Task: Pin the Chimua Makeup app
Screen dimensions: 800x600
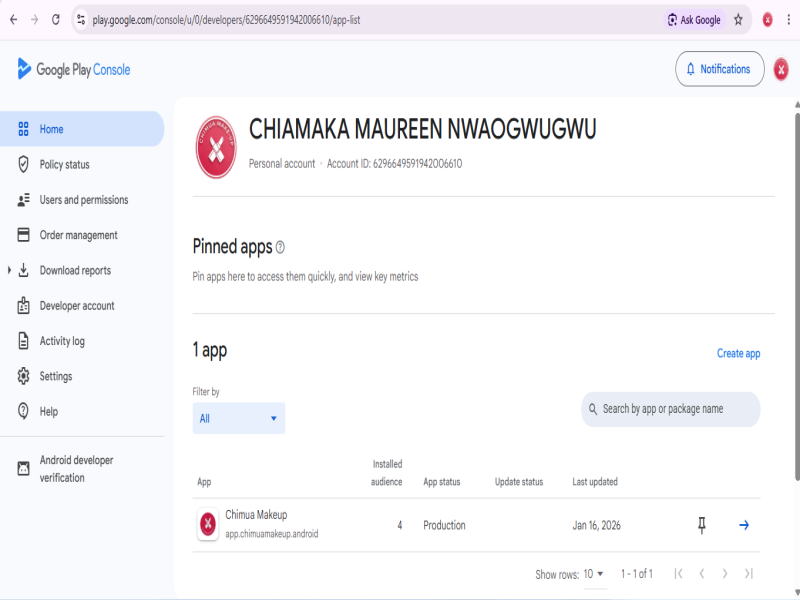Action: coord(702,525)
